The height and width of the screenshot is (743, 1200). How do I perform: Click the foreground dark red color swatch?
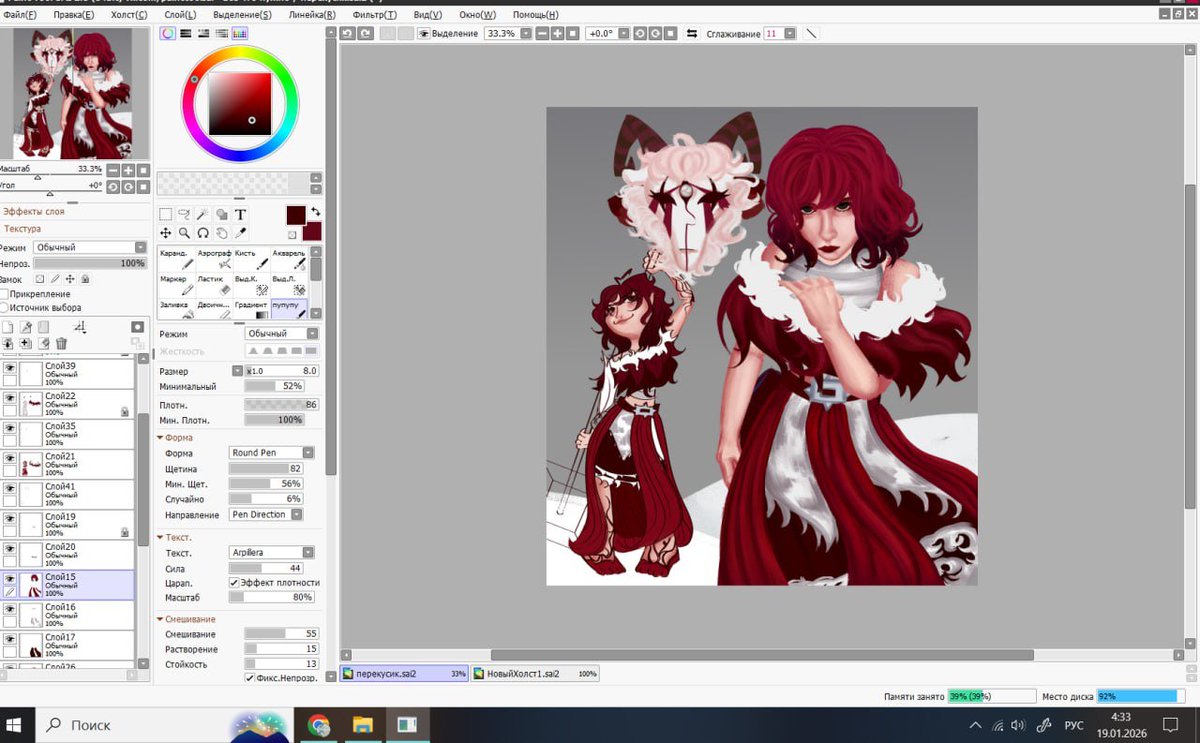click(295, 215)
